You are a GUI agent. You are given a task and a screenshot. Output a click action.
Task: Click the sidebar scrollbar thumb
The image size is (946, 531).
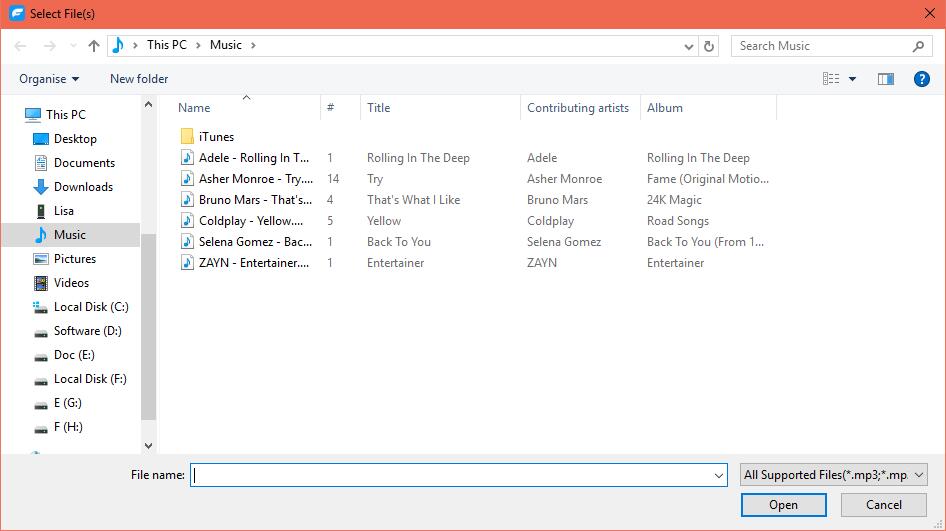148,326
